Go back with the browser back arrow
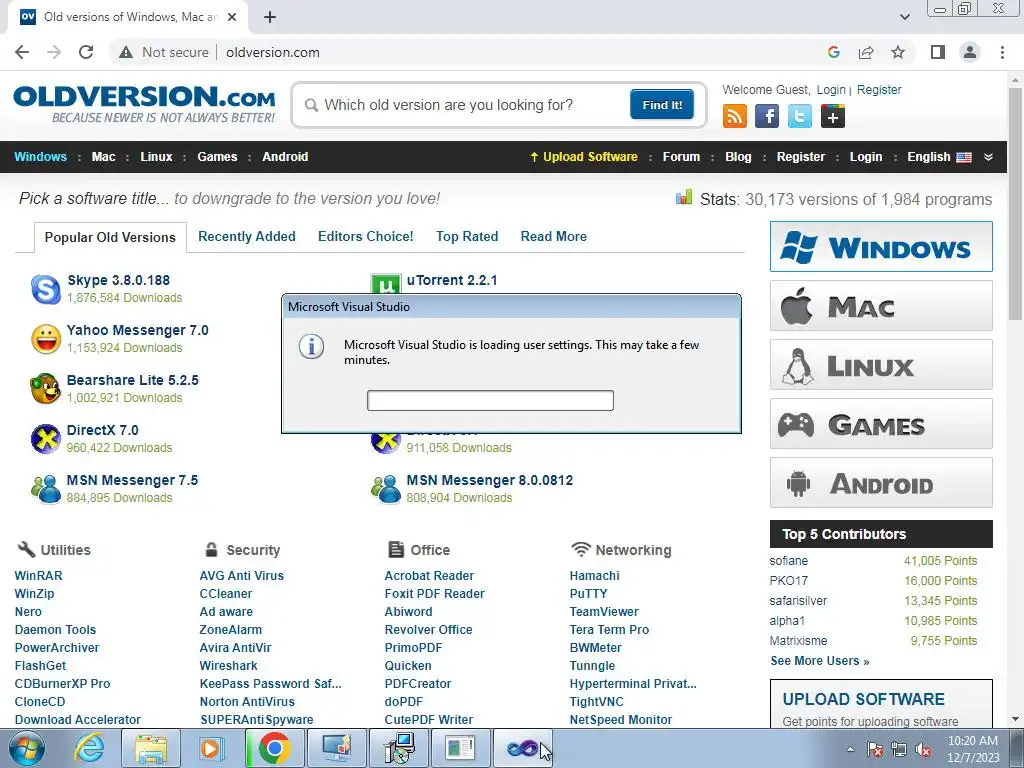The image size is (1024, 768). 22,52
